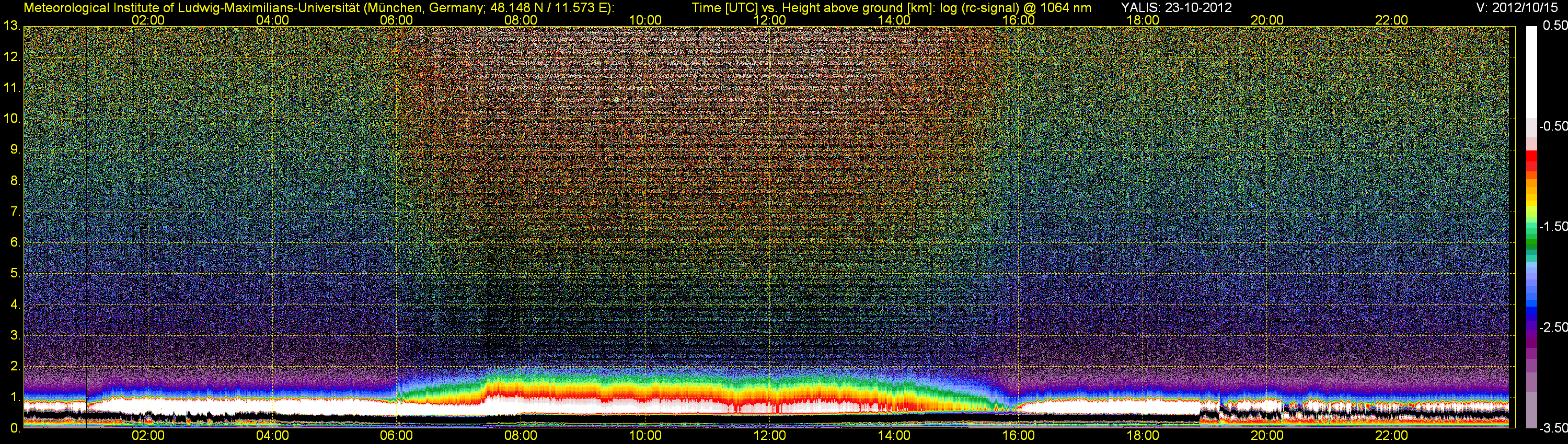Select the 16:00 tick on the bottom time axis
The image size is (1568, 444).
click(1018, 436)
